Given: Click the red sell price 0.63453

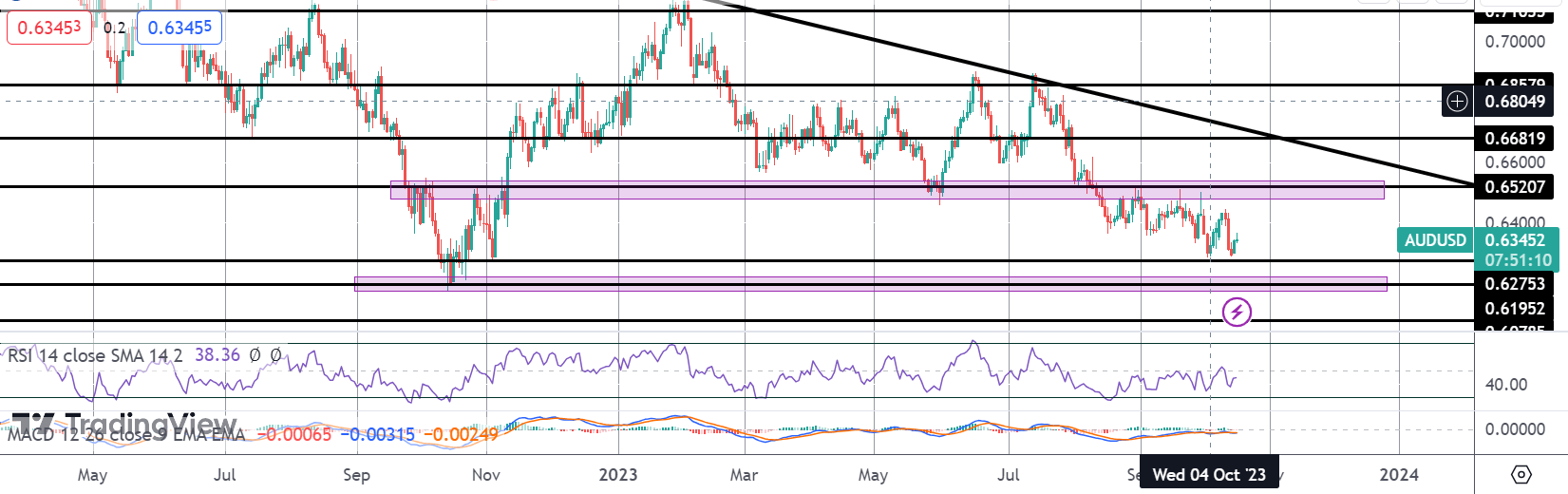Looking at the screenshot, I should [x=49, y=28].
